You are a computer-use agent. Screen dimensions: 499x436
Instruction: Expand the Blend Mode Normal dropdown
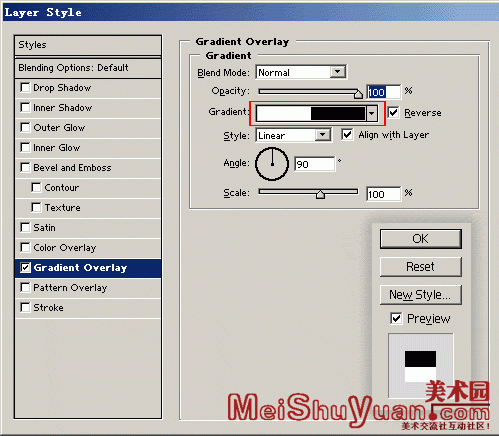[x=337, y=72]
